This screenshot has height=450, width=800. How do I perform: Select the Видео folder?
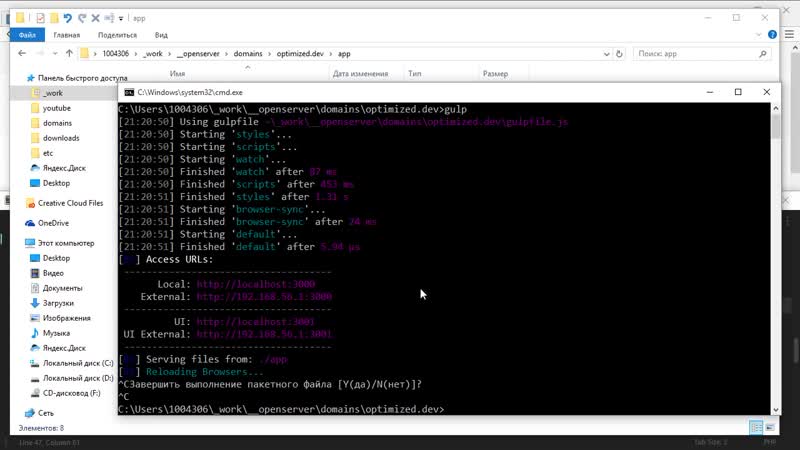pos(53,273)
